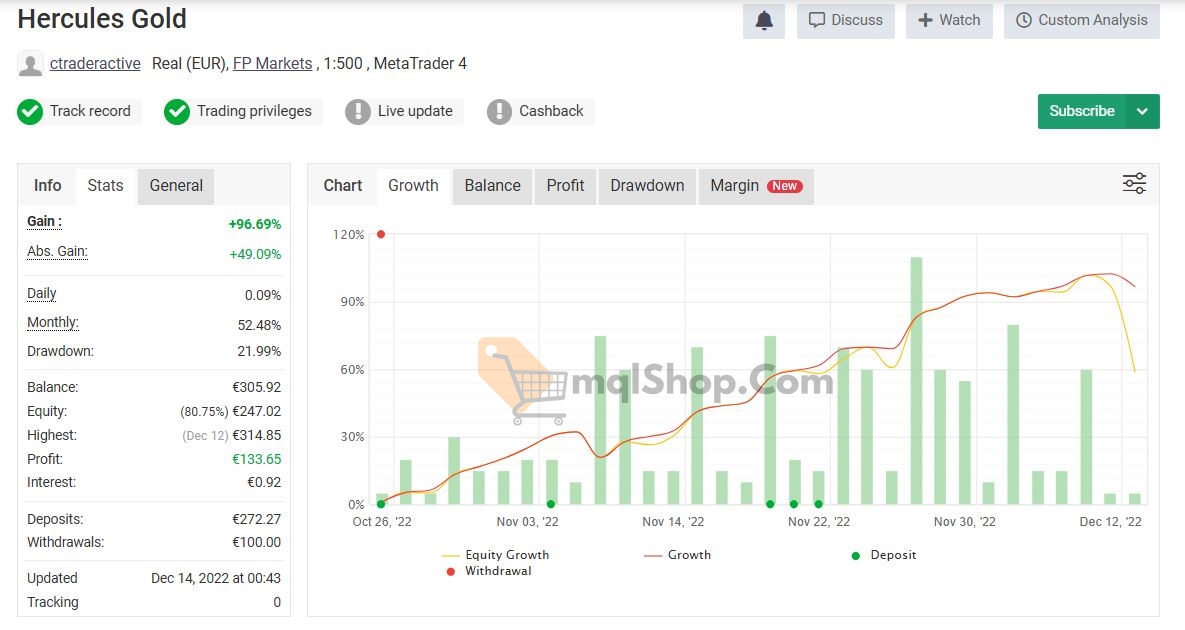Toggle Growth series in chart legend
Viewport: 1185px width, 630px height.
pos(678,555)
